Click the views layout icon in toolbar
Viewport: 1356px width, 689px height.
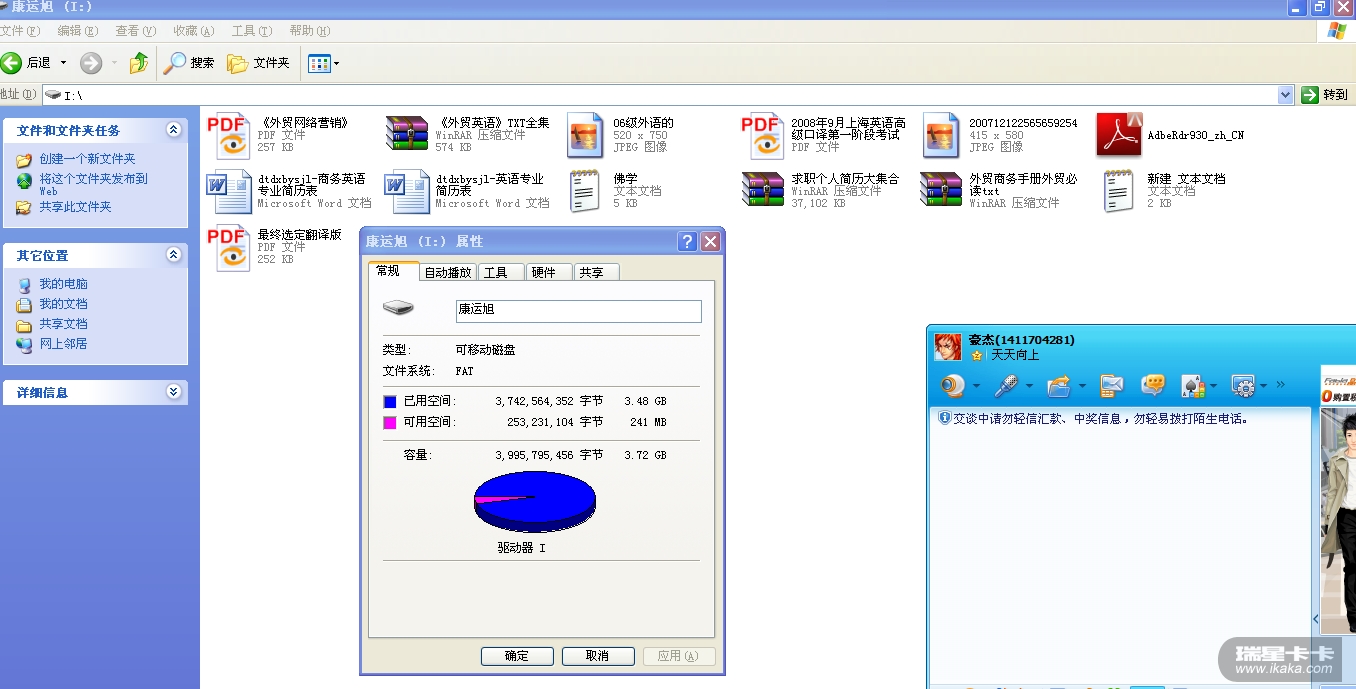click(319, 64)
